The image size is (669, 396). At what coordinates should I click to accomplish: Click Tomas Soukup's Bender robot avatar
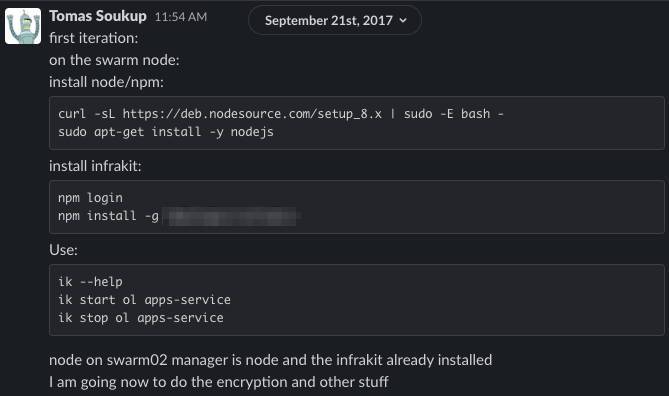pyautogui.click(x=23, y=26)
